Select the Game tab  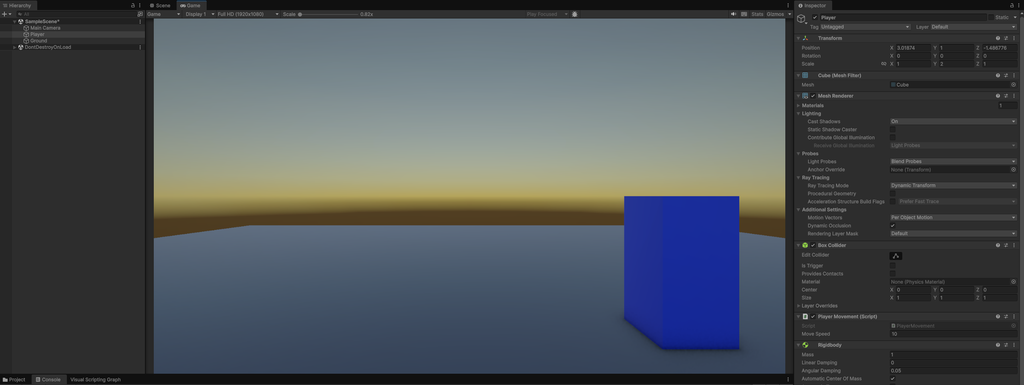[191, 5]
